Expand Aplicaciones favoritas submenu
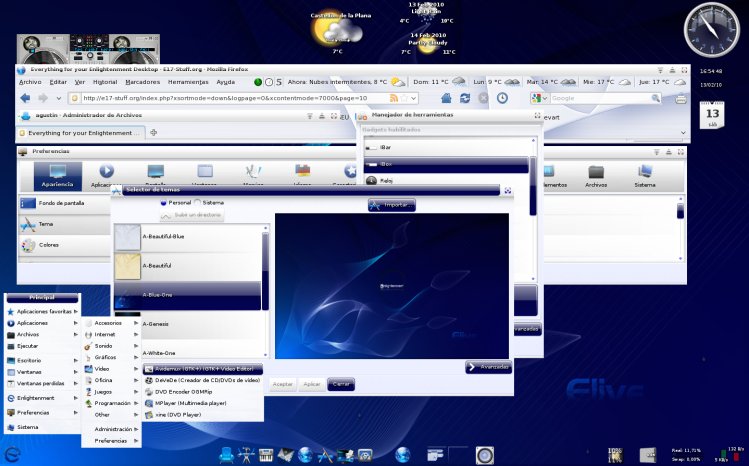The width and height of the screenshot is (749, 466). click(42, 311)
